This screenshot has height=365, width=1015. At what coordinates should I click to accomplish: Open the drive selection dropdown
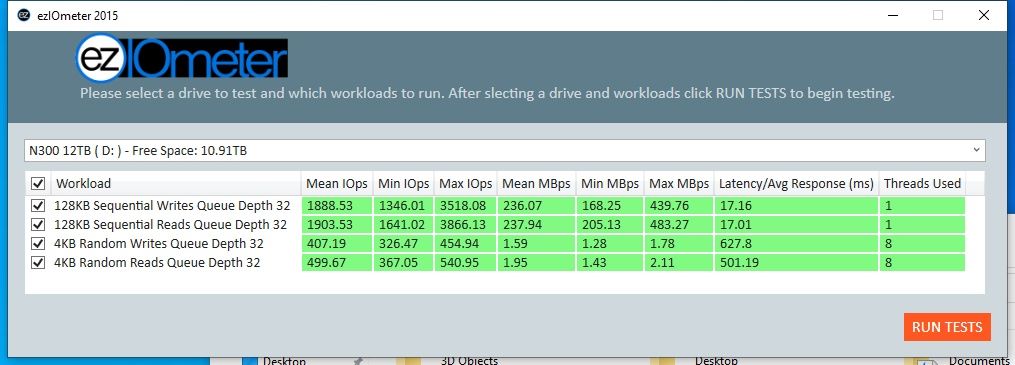point(505,151)
